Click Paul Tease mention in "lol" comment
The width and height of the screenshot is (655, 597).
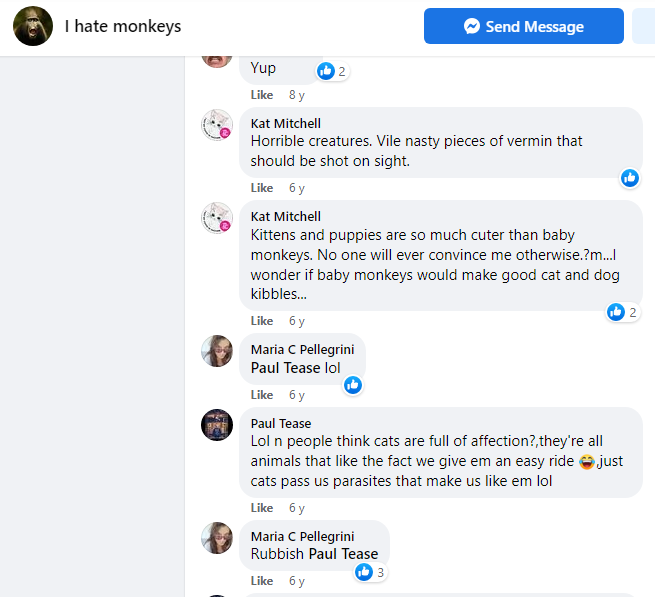click(x=286, y=368)
